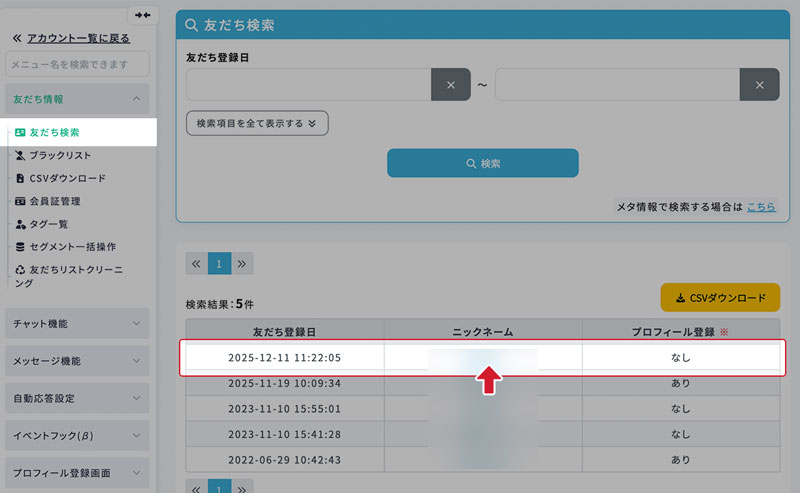Image resolution: width=800 pixels, height=493 pixels.
Task: Follow the こちら meta search link
Action: tap(761, 206)
